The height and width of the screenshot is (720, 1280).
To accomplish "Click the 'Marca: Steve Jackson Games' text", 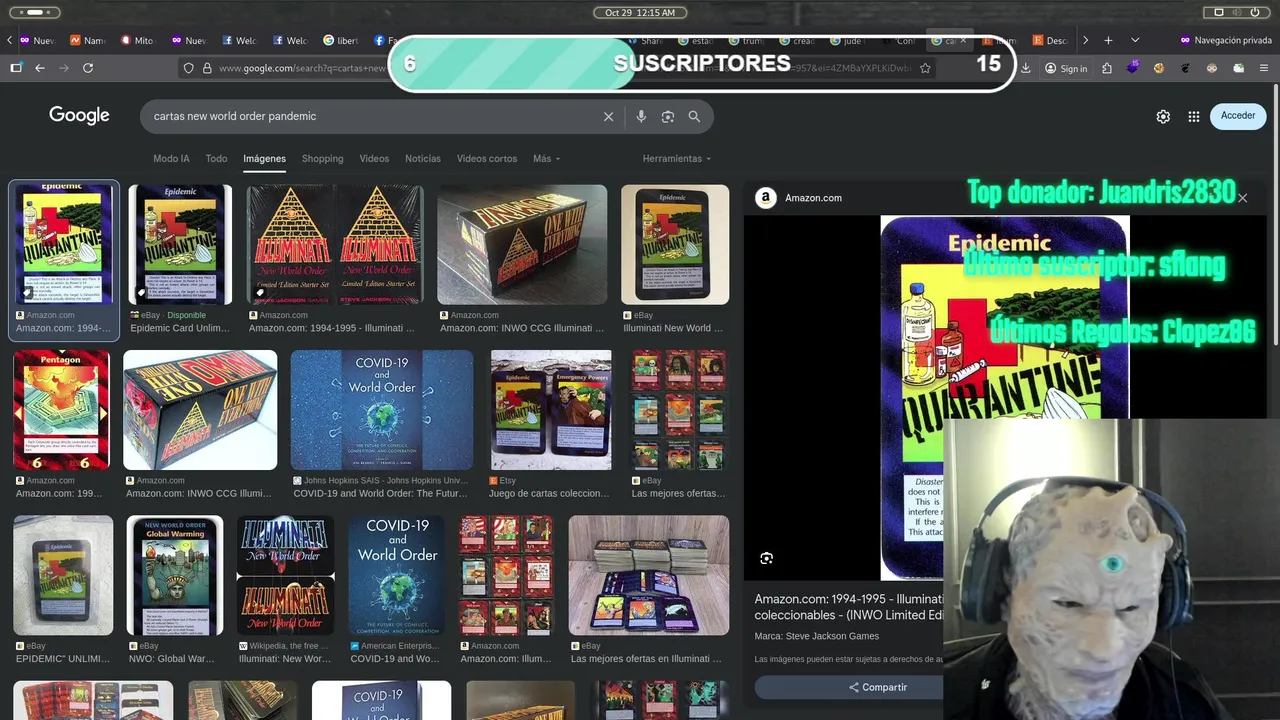I will pyautogui.click(x=817, y=636).
